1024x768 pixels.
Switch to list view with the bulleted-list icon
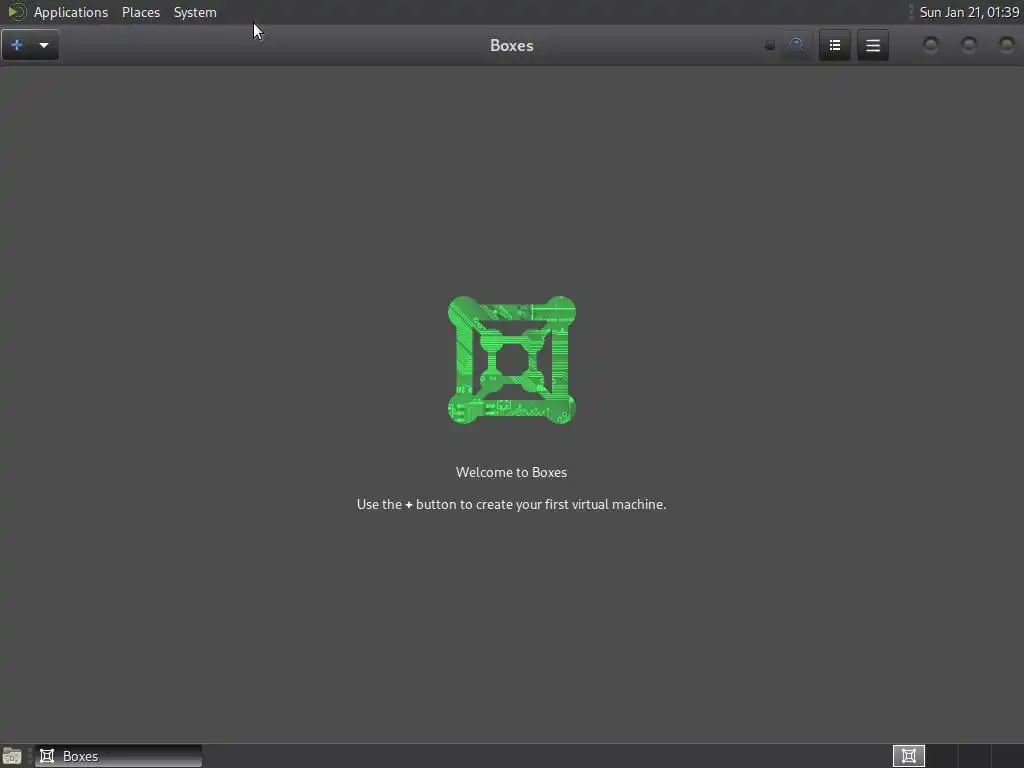click(x=835, y=45)
